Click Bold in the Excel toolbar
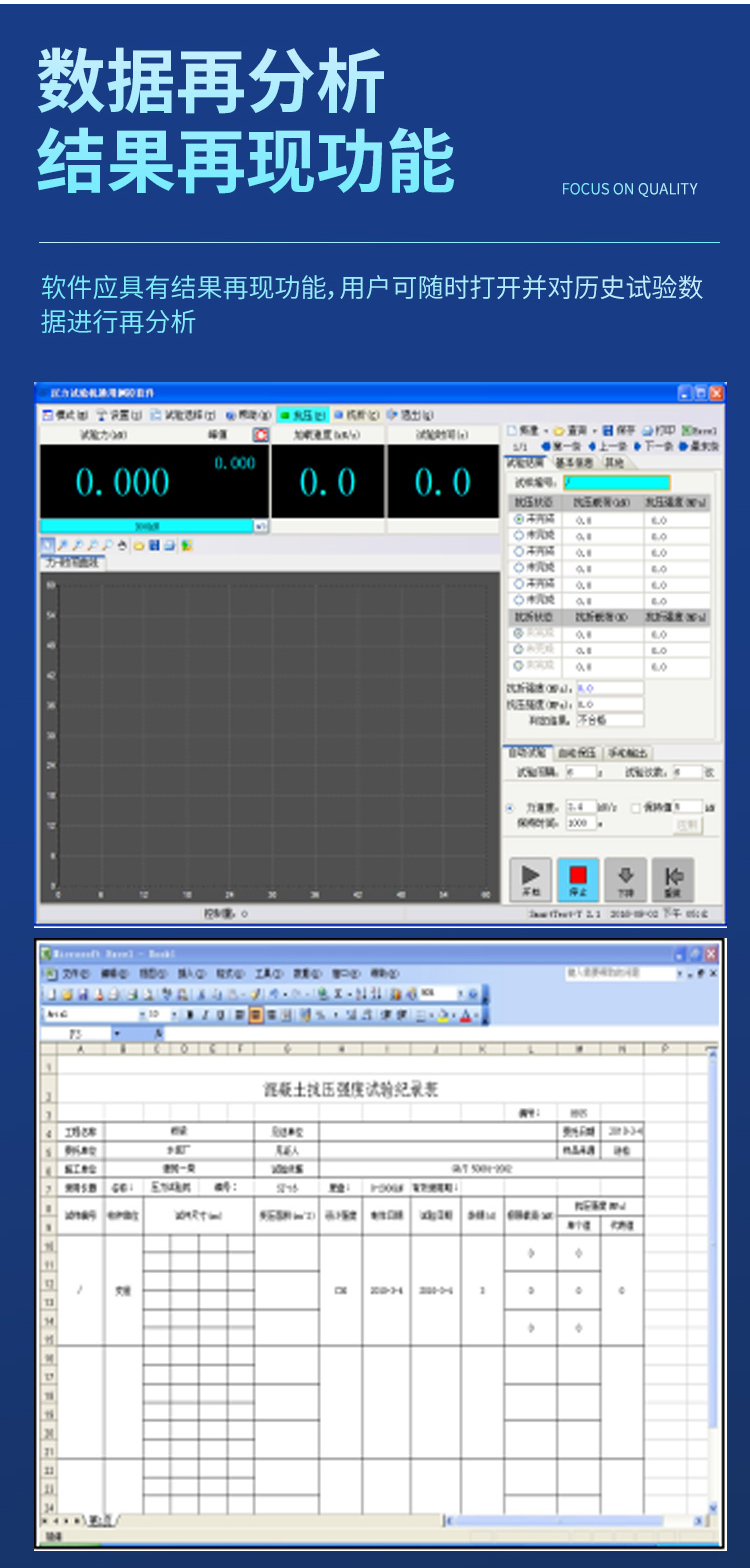 point(191,1015)
